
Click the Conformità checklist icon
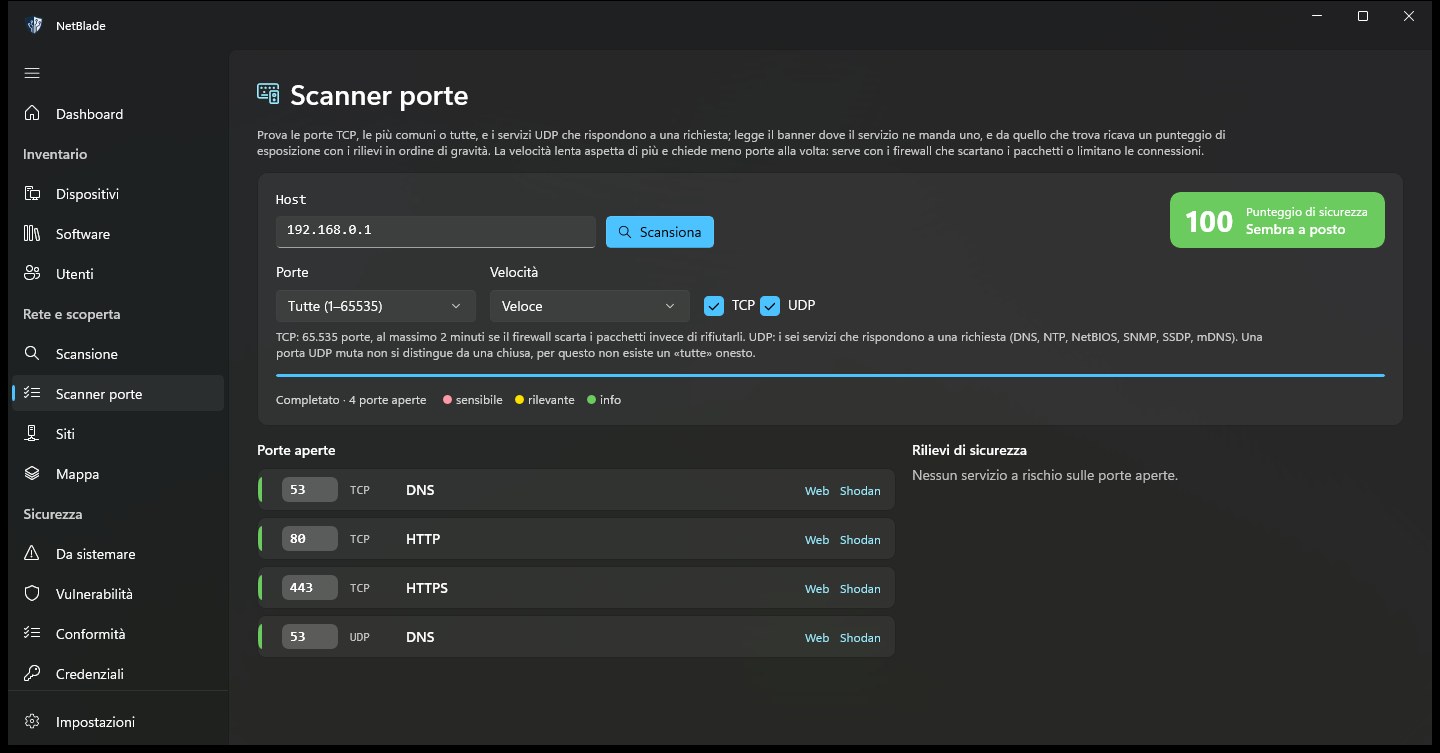tap(32, 634)
